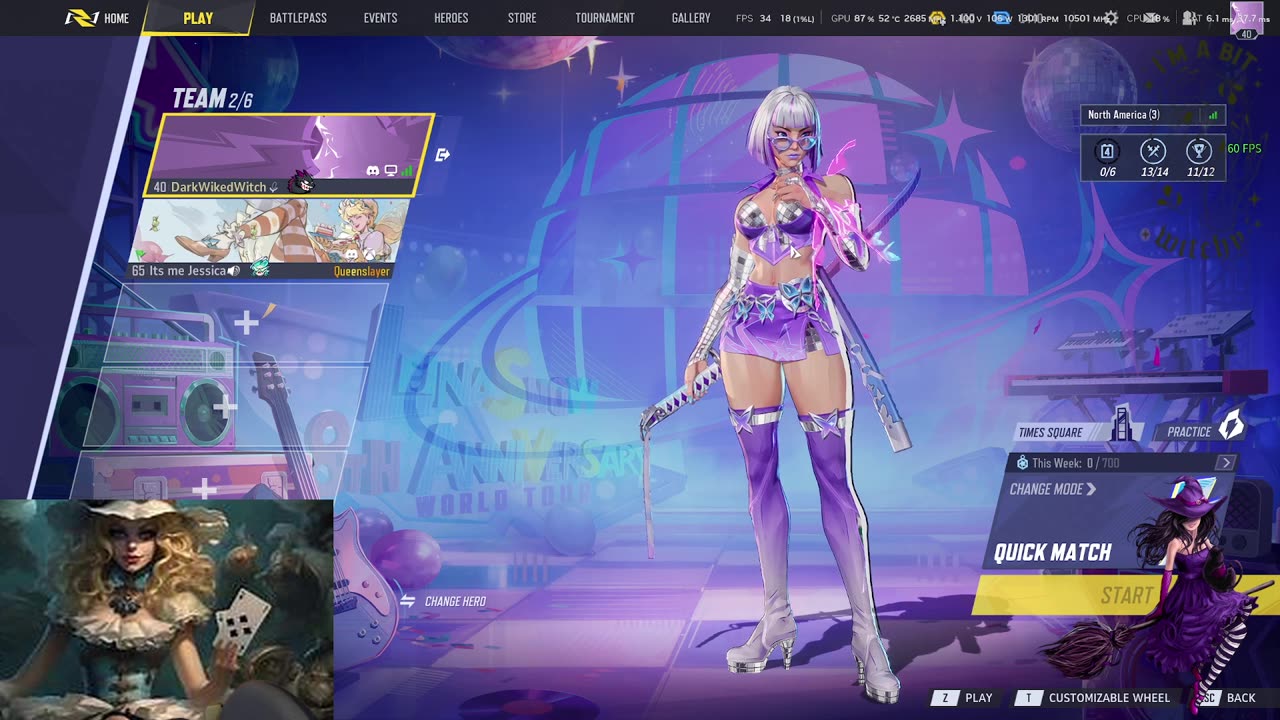This screenshot has height=720, width=1280.
Task: Go BACK using the ESC prompt
Action: (x=1227, y=698)
